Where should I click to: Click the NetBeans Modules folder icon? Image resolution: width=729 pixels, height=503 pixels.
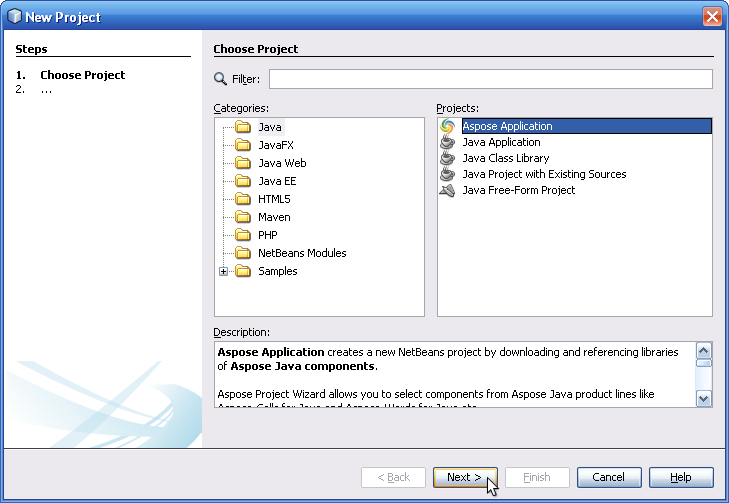[x=243, y=253]
